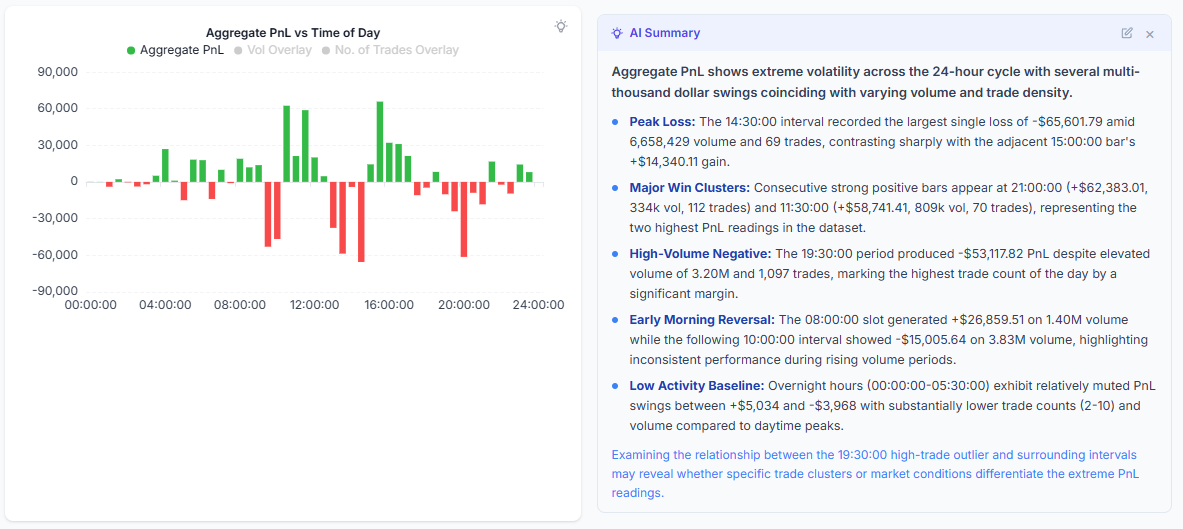
Task: Click the edit pencil icon in AI Summary
Action: point(1127,33)
